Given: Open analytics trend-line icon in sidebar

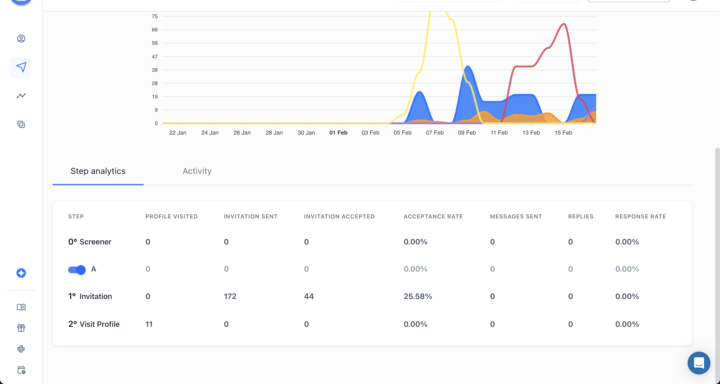Looking at the screenshot, I should (21, 96).
